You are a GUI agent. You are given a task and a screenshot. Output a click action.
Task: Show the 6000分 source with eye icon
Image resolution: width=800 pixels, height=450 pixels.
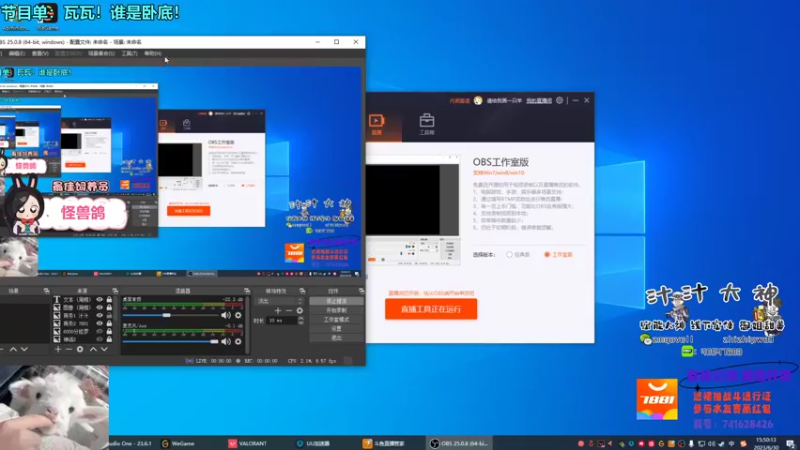click(x=99, y=331)
